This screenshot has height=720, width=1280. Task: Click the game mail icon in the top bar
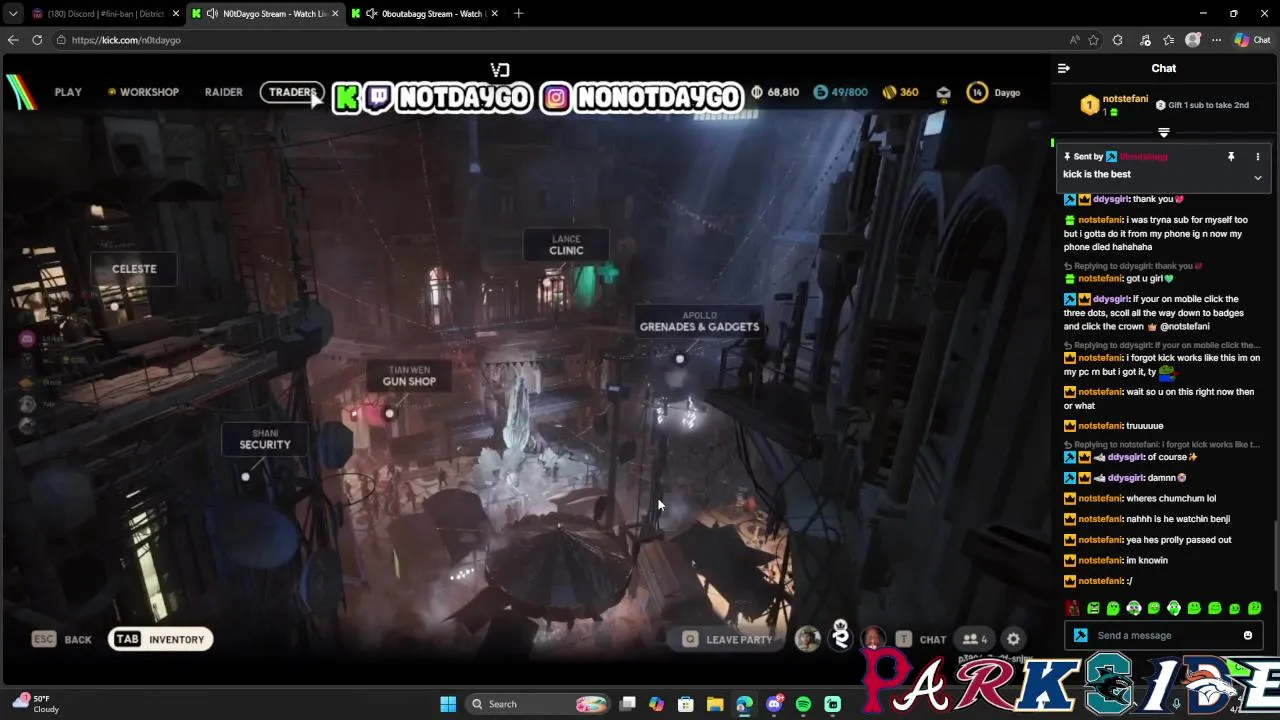coord(943,92)
